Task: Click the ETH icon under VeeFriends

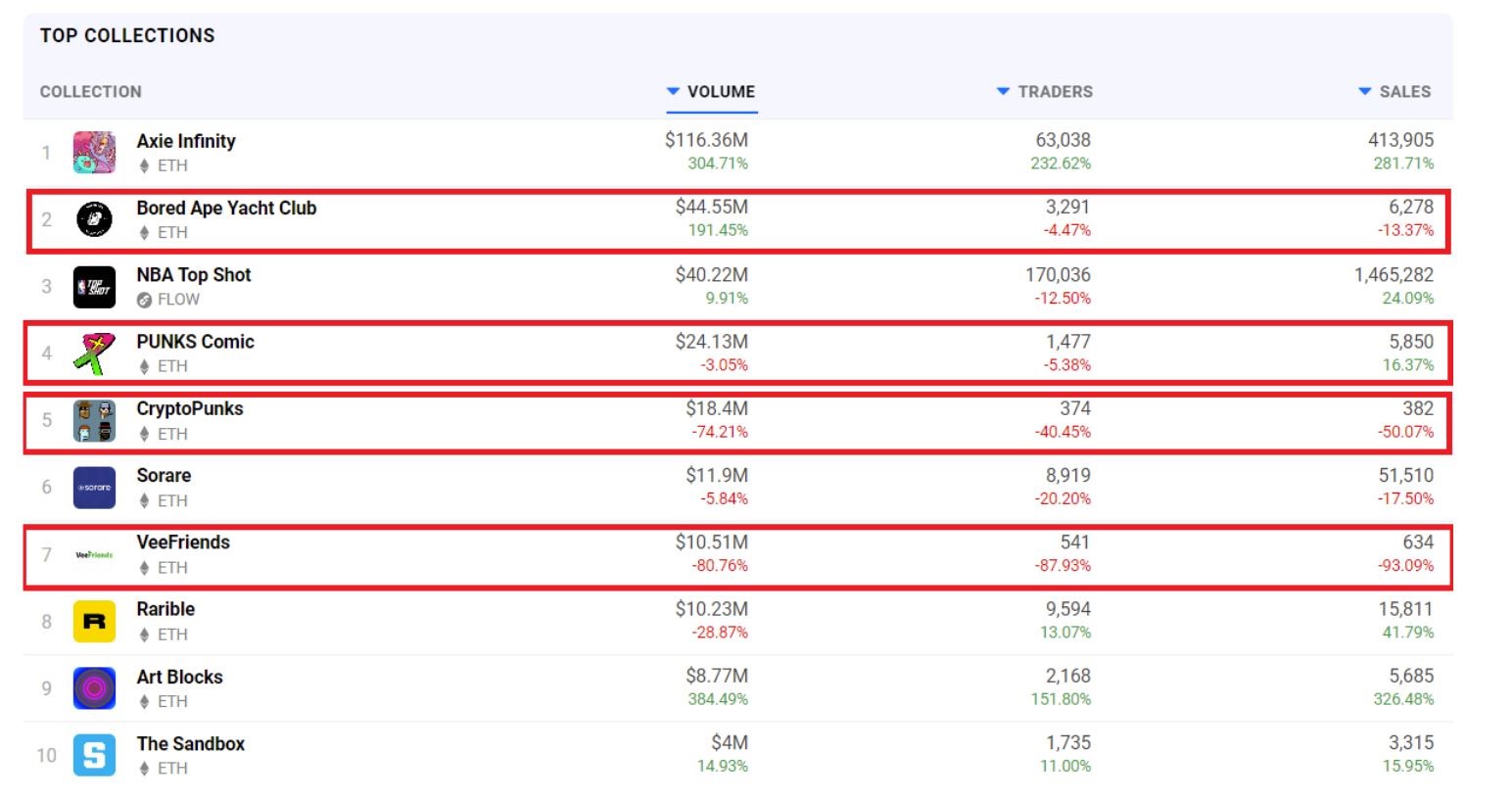Action: pyautogui.click(x=144, y=568)
